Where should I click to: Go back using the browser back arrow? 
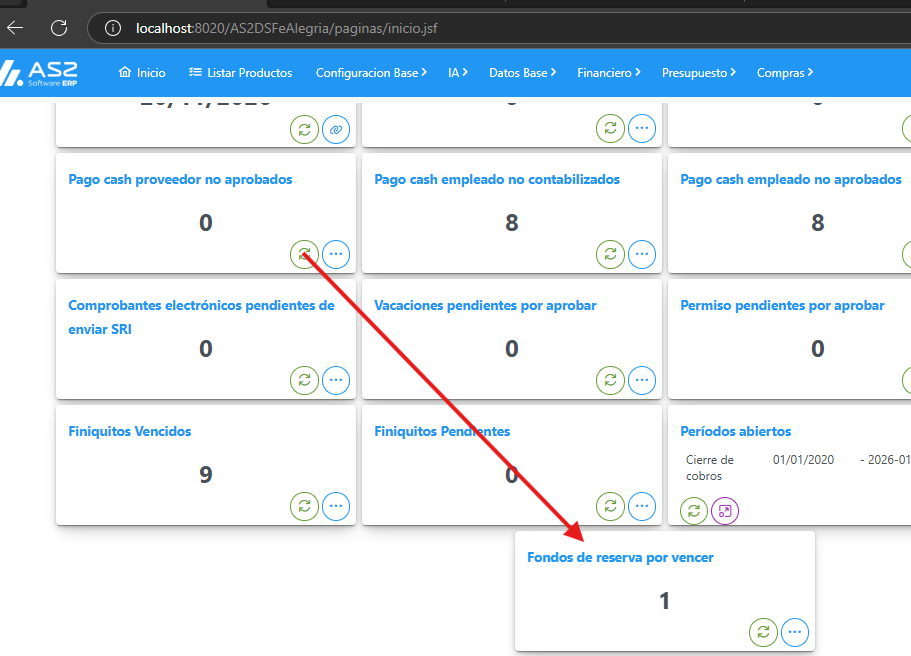(15, 27)
